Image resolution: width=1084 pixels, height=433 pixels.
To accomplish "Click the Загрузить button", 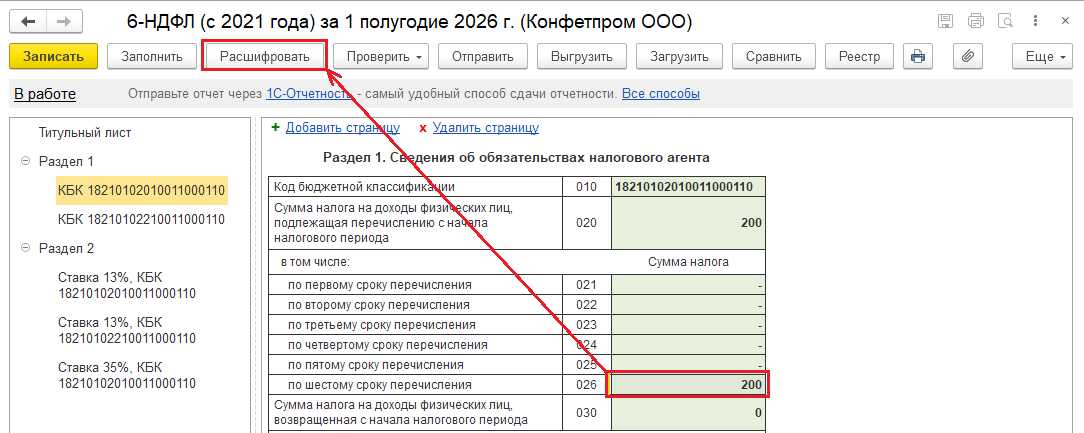I will 680,57.
